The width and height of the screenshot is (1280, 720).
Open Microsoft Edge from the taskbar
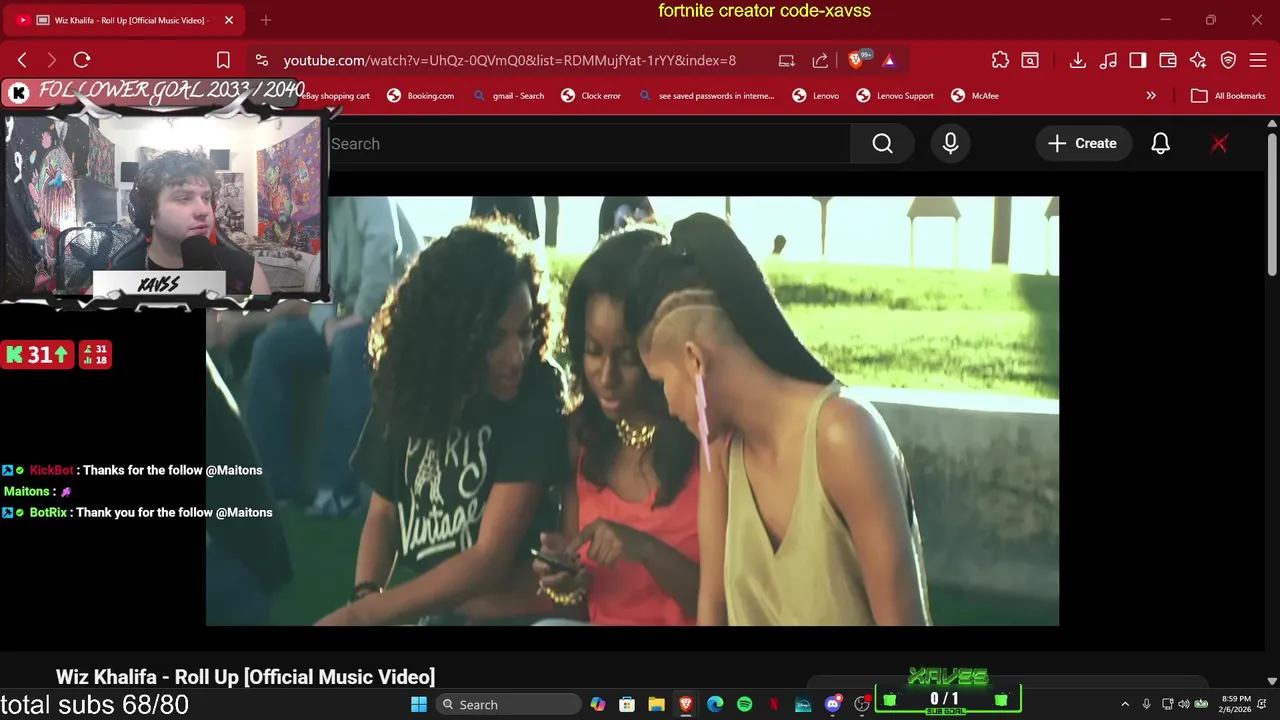tap(715, 705)
